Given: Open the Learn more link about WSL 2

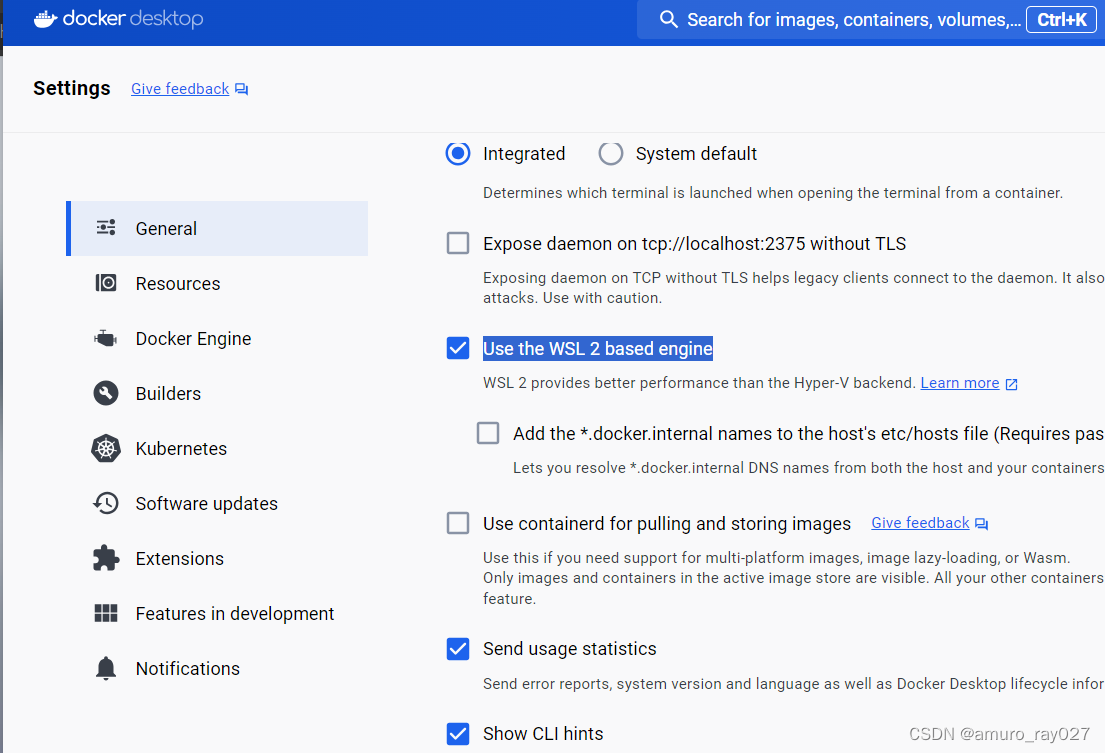Looking at the screenshot, I should (x=960, y=382).
